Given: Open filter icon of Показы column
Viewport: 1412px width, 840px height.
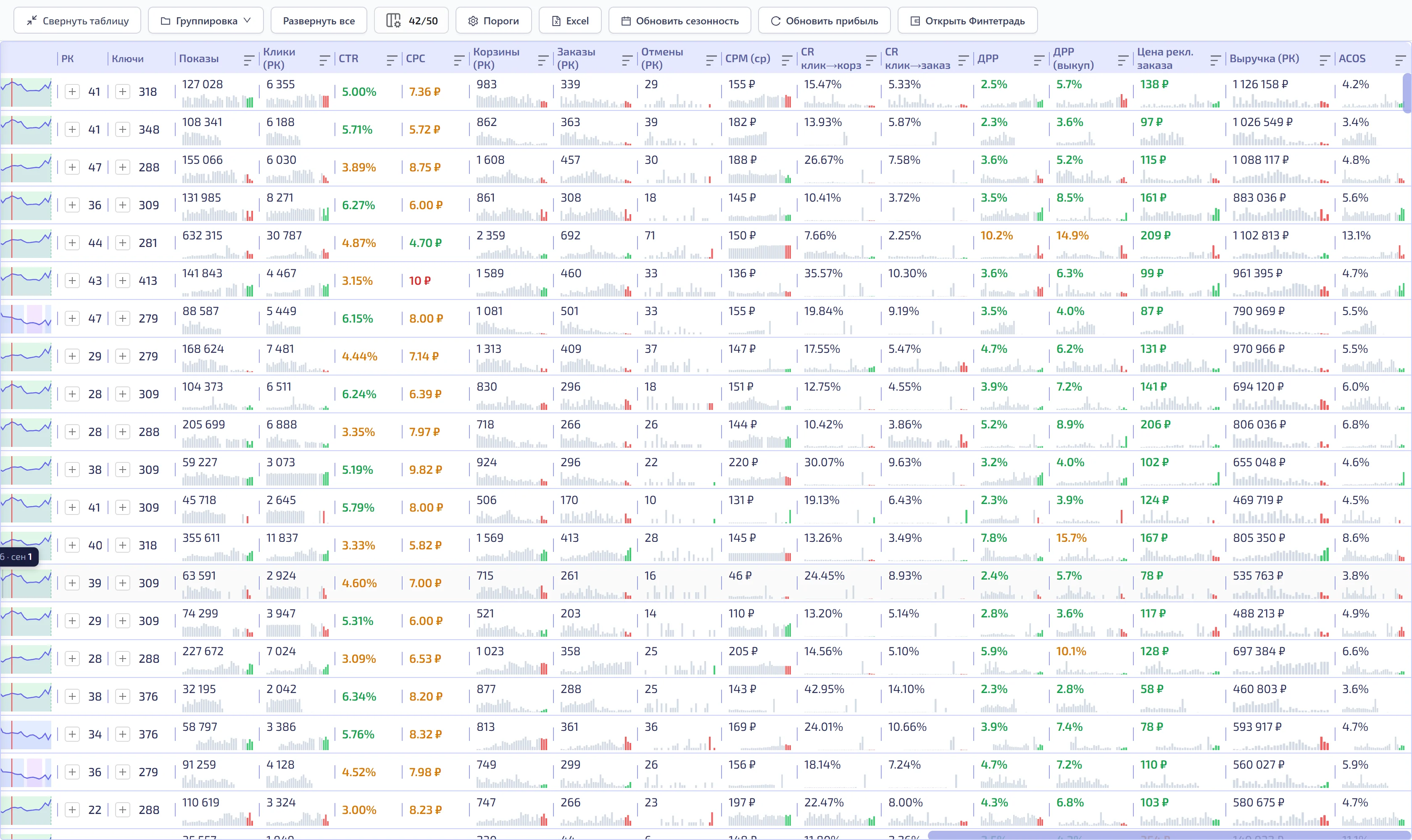Looking at the screenshot, I should (x=249, y=60).
